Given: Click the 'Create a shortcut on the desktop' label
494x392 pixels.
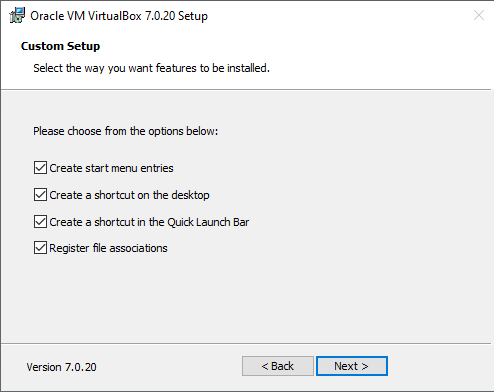Looking at the screenshot, I should [x=129, y=195].
